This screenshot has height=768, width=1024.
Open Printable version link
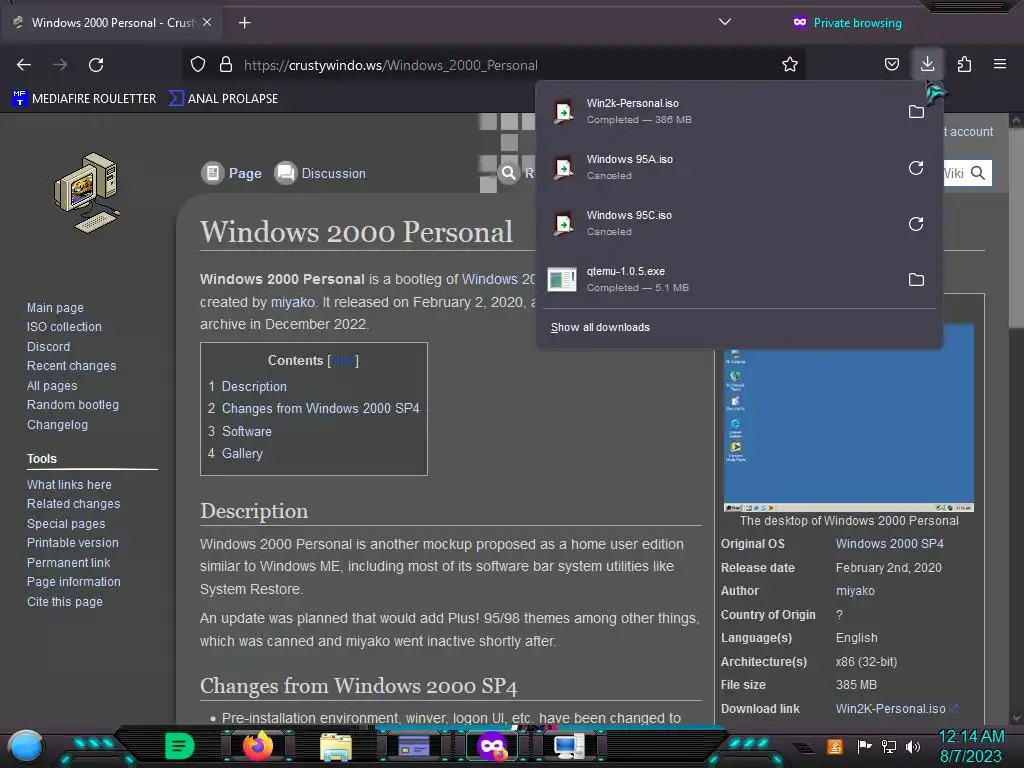[x=72, y=543]
